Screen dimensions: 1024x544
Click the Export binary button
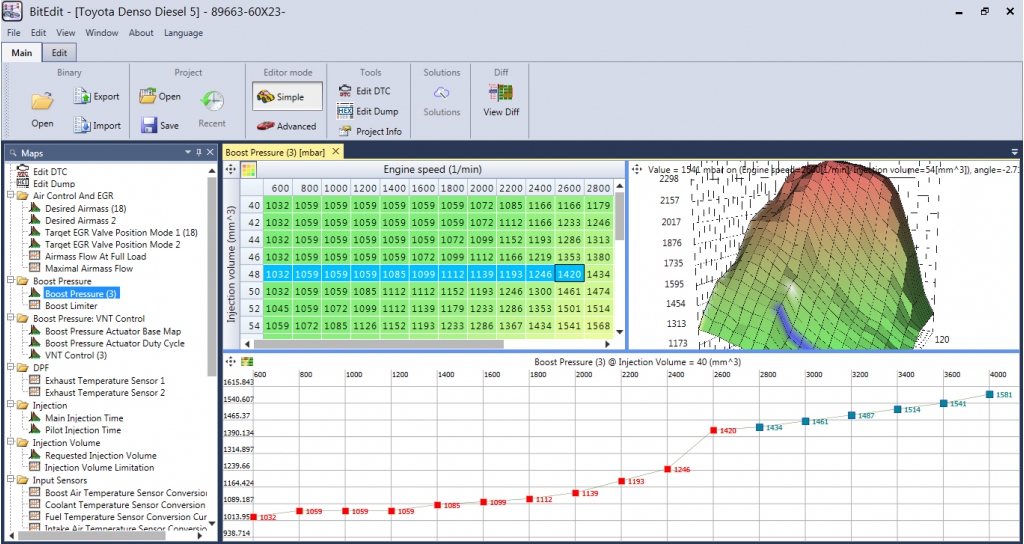tap(97, 97)
